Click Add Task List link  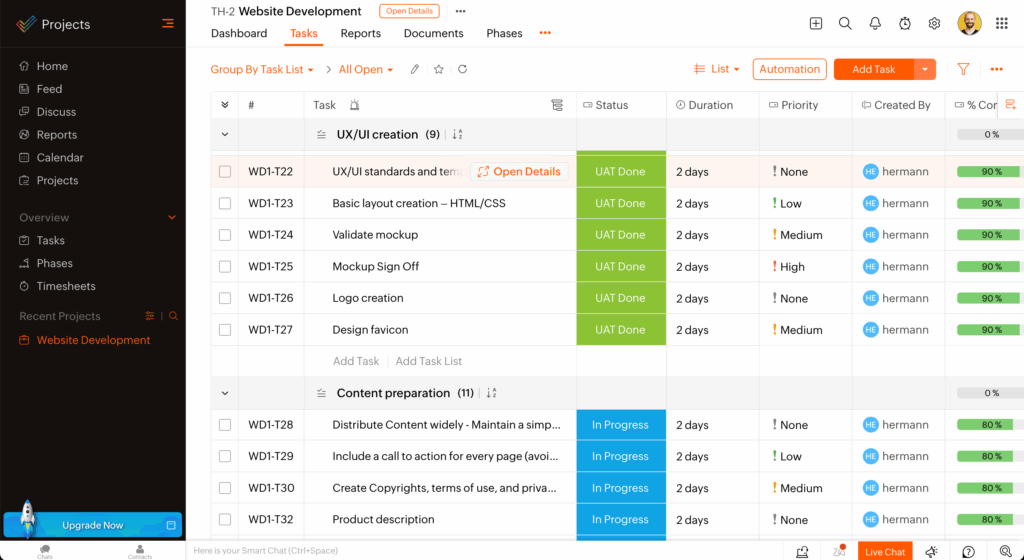tap(428, 361)
